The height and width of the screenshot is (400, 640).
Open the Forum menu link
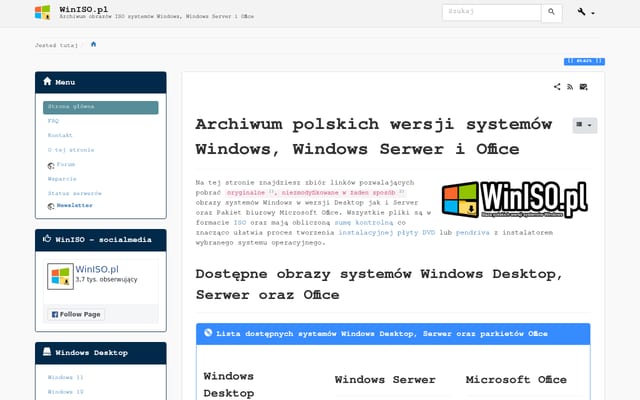[x=66, y=164]
